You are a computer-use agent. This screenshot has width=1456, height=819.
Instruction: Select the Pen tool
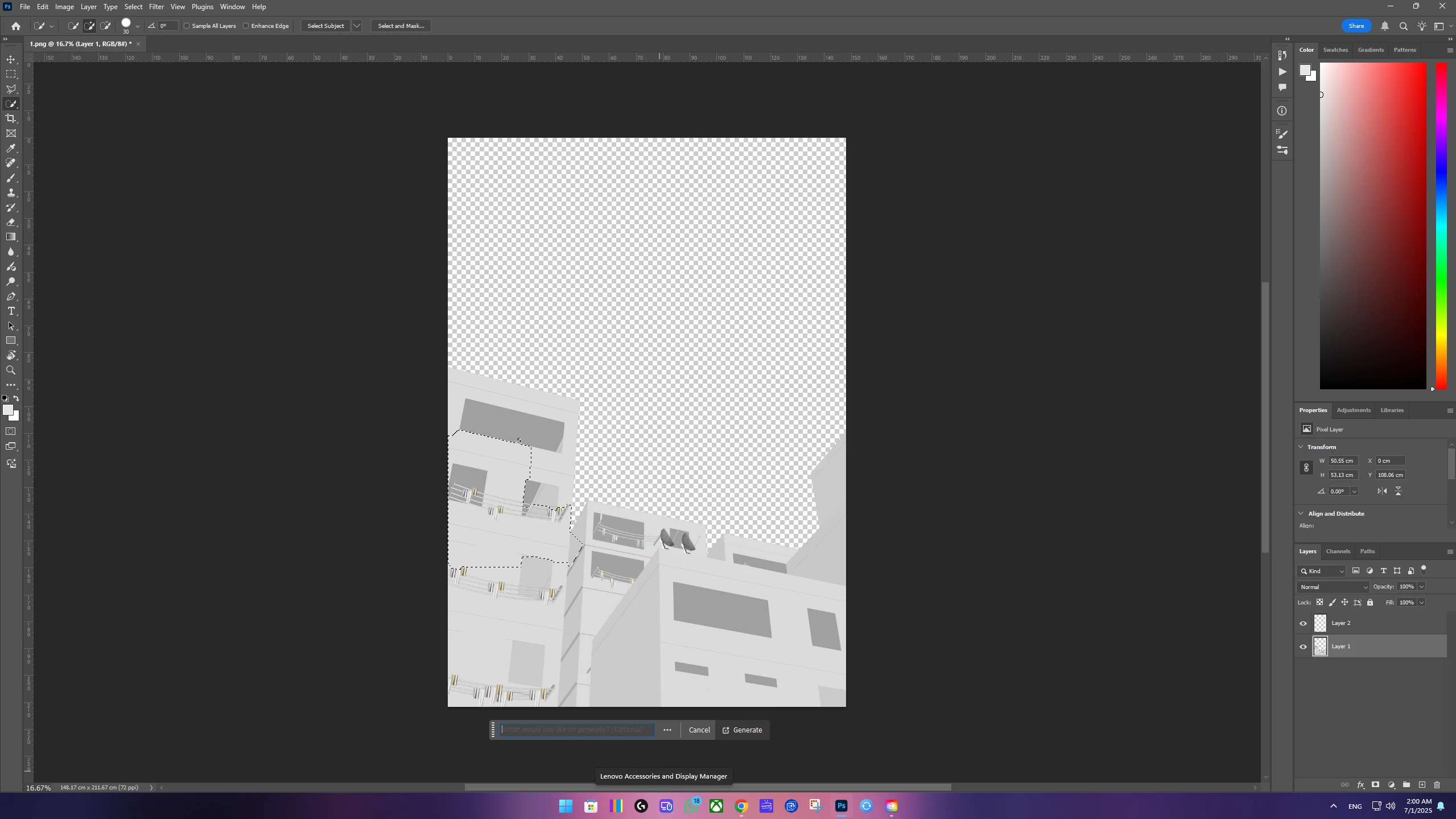tap(11, 297)
